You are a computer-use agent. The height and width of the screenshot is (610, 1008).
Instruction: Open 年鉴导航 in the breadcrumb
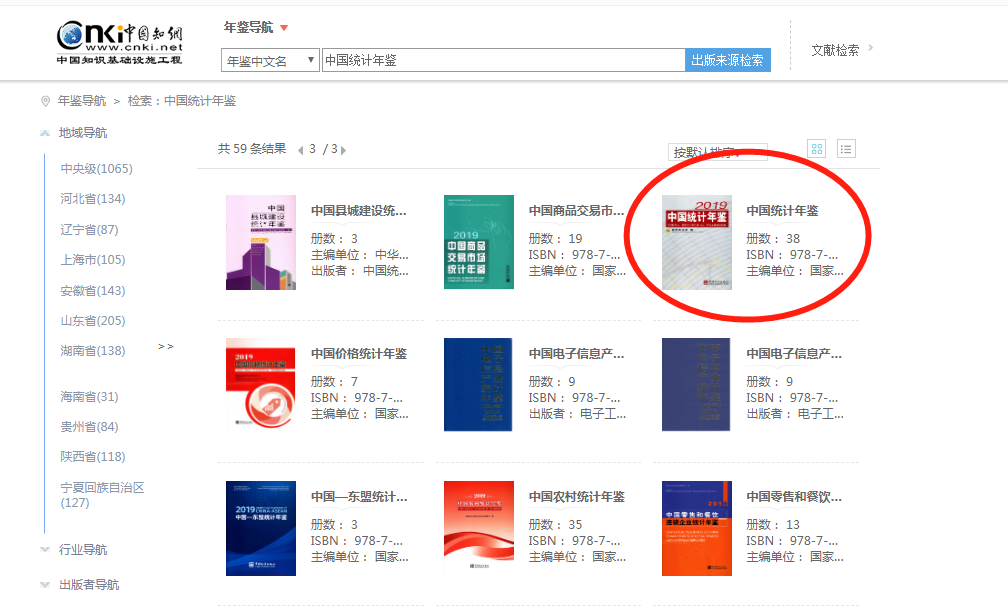point(82,101)
